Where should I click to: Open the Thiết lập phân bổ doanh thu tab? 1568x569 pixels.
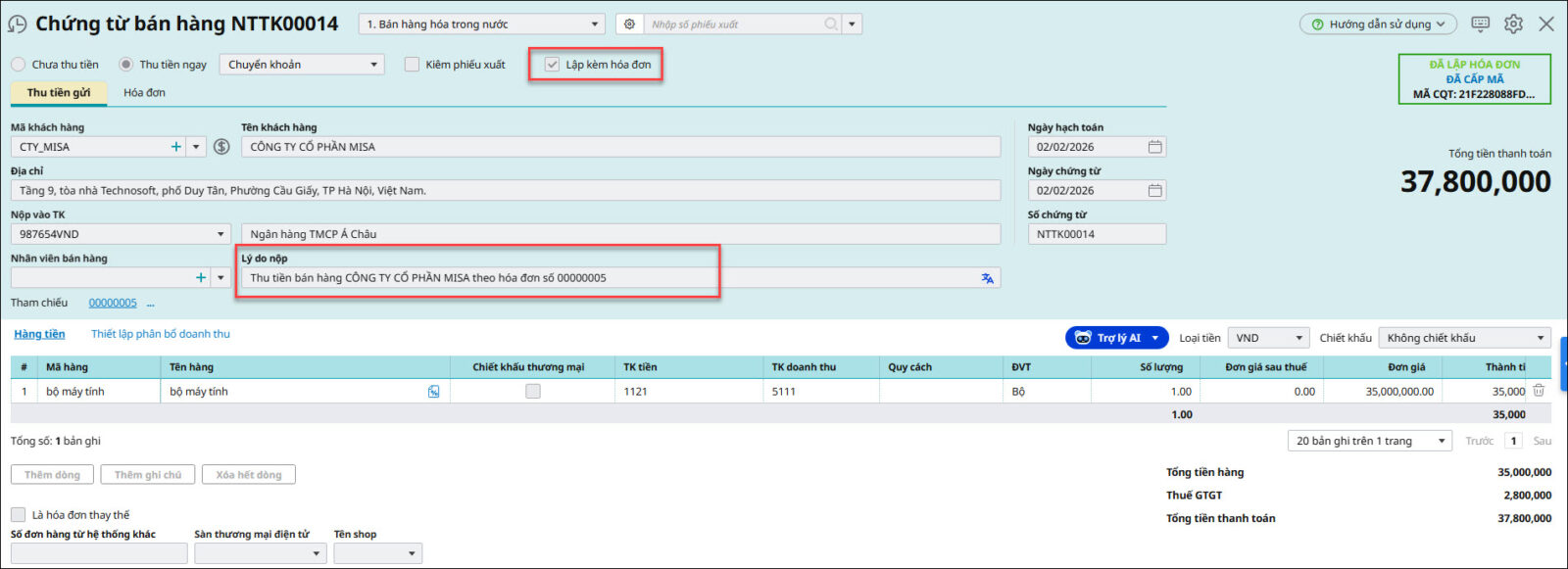pos(161,334)
